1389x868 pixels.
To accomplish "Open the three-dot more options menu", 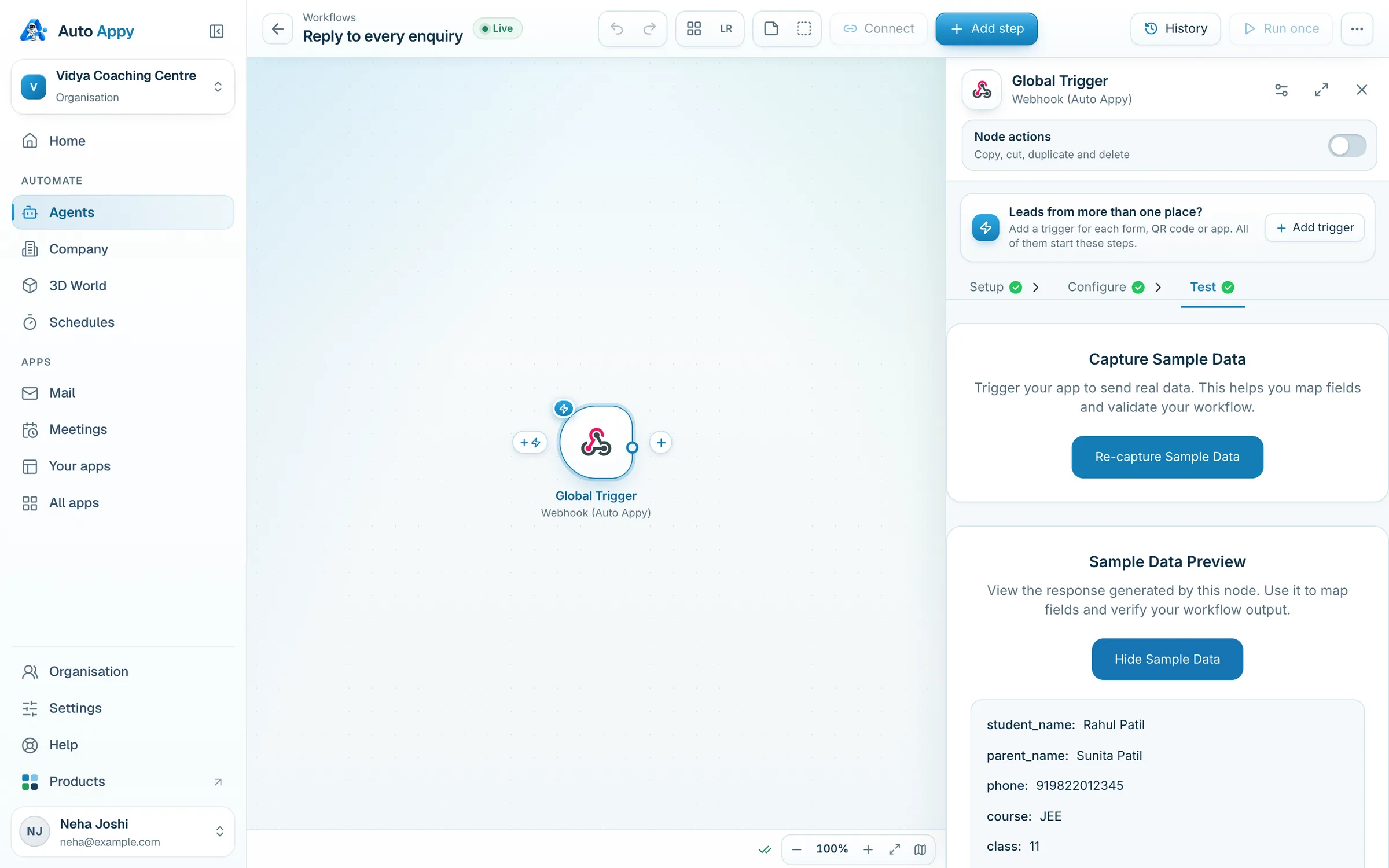I will [x=1357, y=28].
